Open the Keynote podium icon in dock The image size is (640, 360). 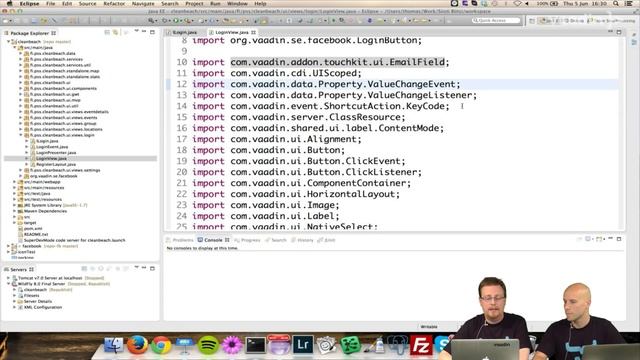coord(184,345)
